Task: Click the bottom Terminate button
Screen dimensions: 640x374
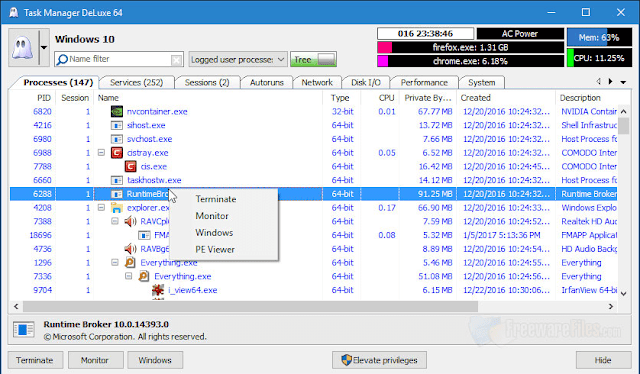Action: click(x=35, y=360)
